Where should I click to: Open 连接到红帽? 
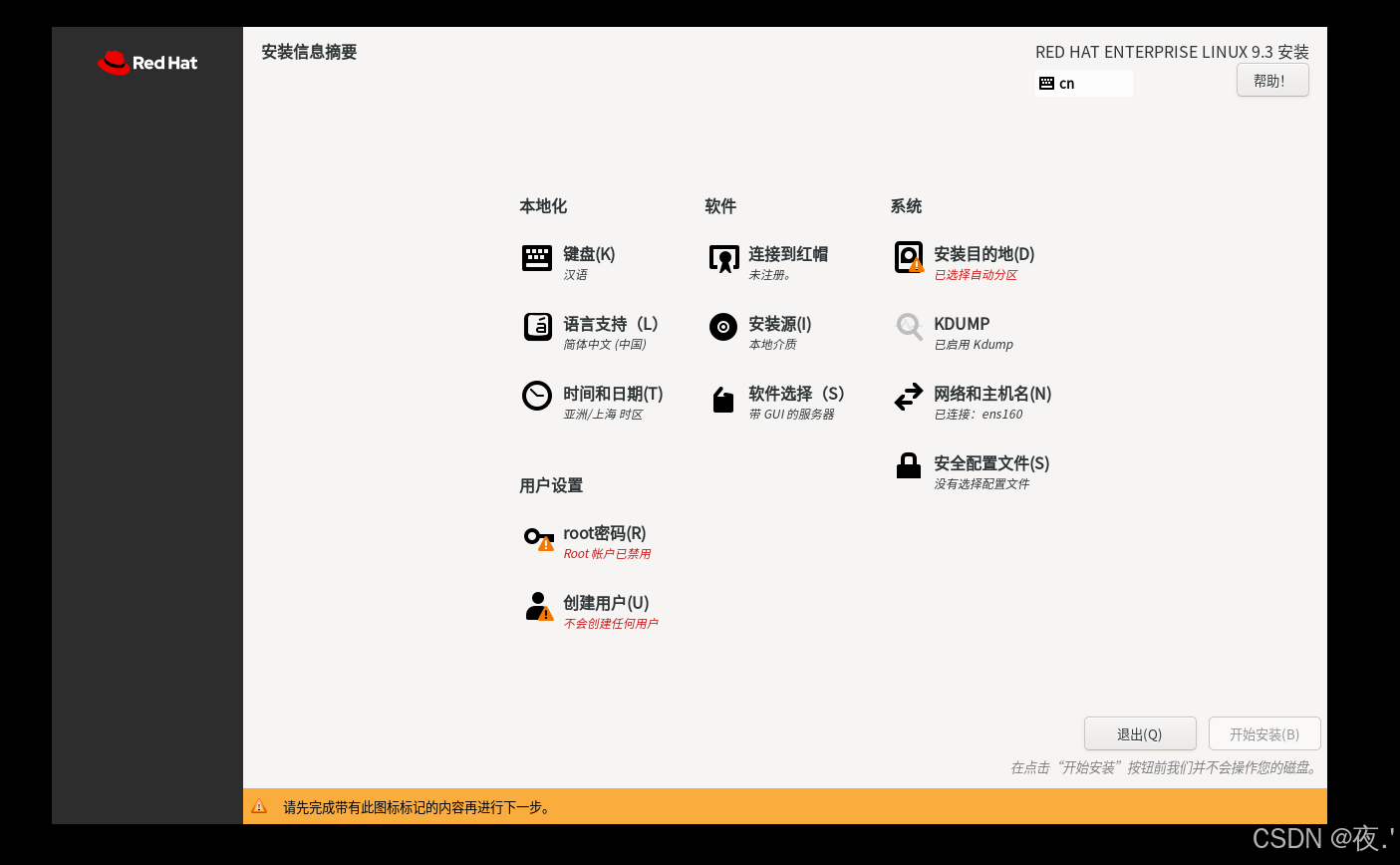click(x=788, y=254)
